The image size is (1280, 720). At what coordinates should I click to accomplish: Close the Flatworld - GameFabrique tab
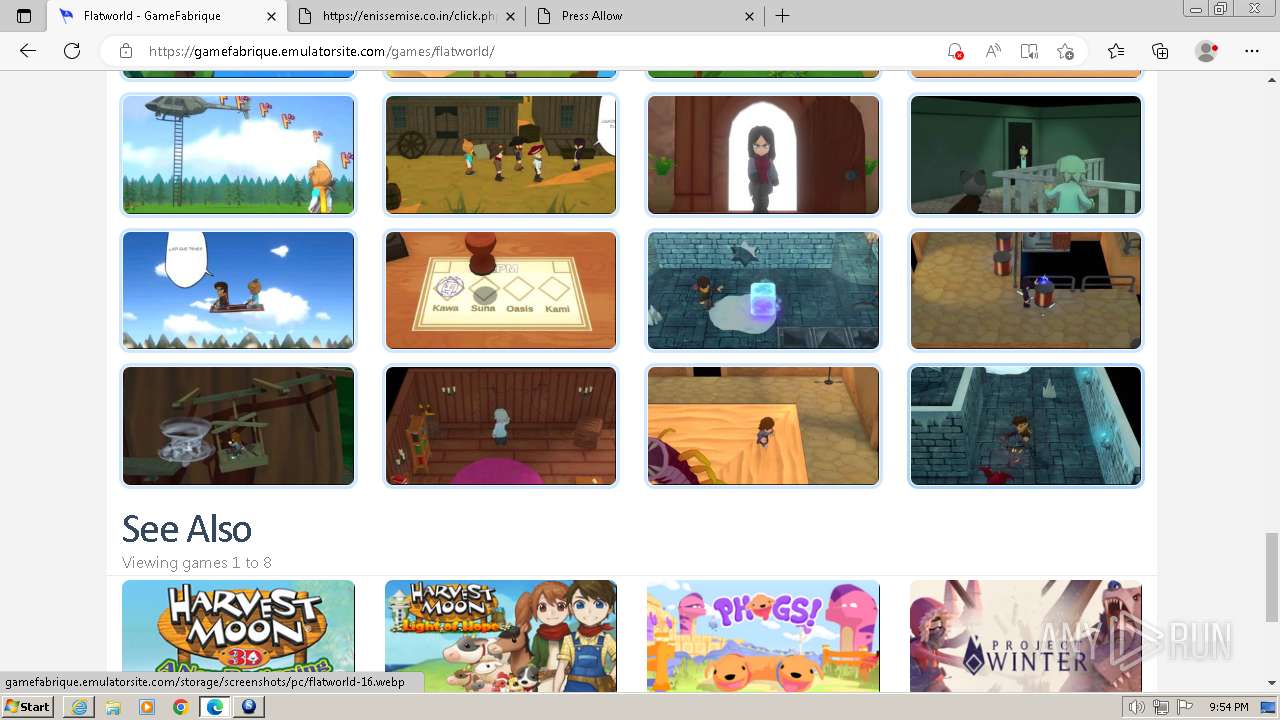coord(272,16)
